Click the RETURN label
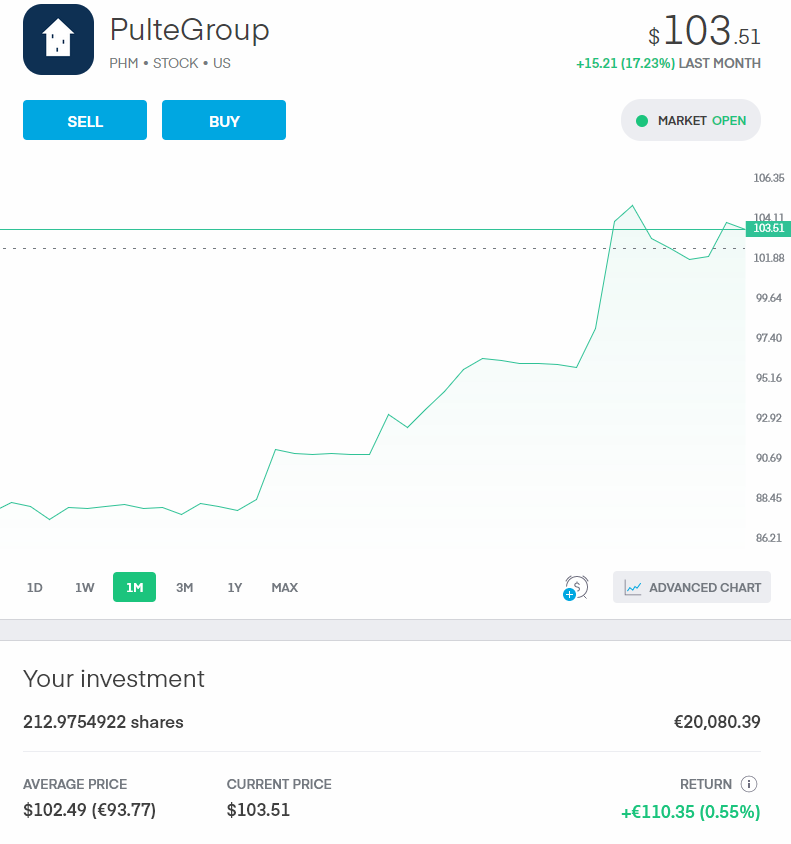Image resolution: width=791 pixels, height=844 pixels. pos(705,784)
